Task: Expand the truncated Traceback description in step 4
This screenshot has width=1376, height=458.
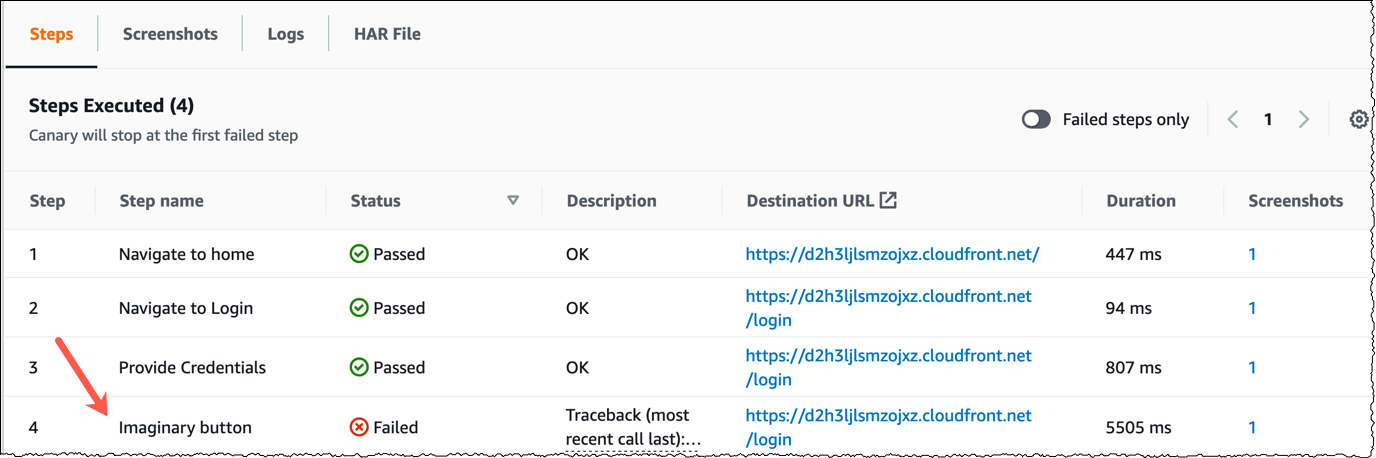Action: pos(626,427)
